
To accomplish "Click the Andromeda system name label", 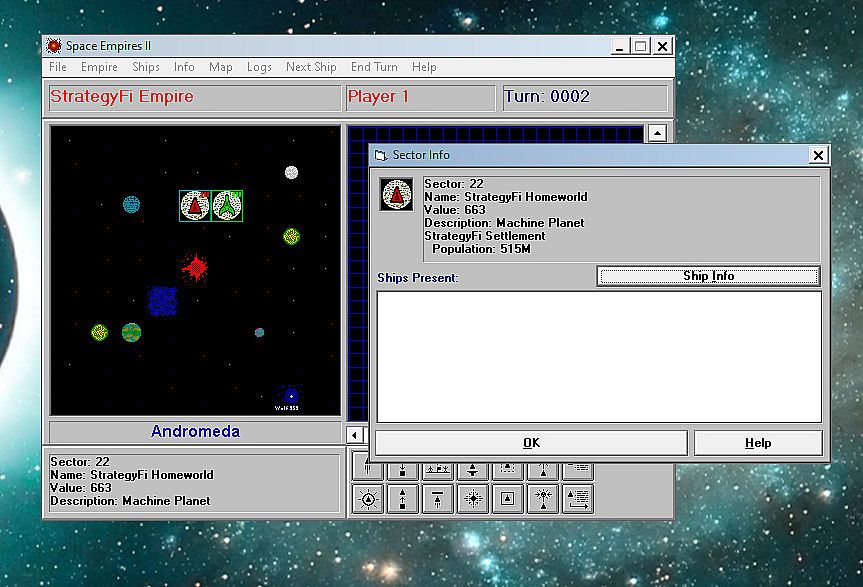I will click(x=195, y=431).
